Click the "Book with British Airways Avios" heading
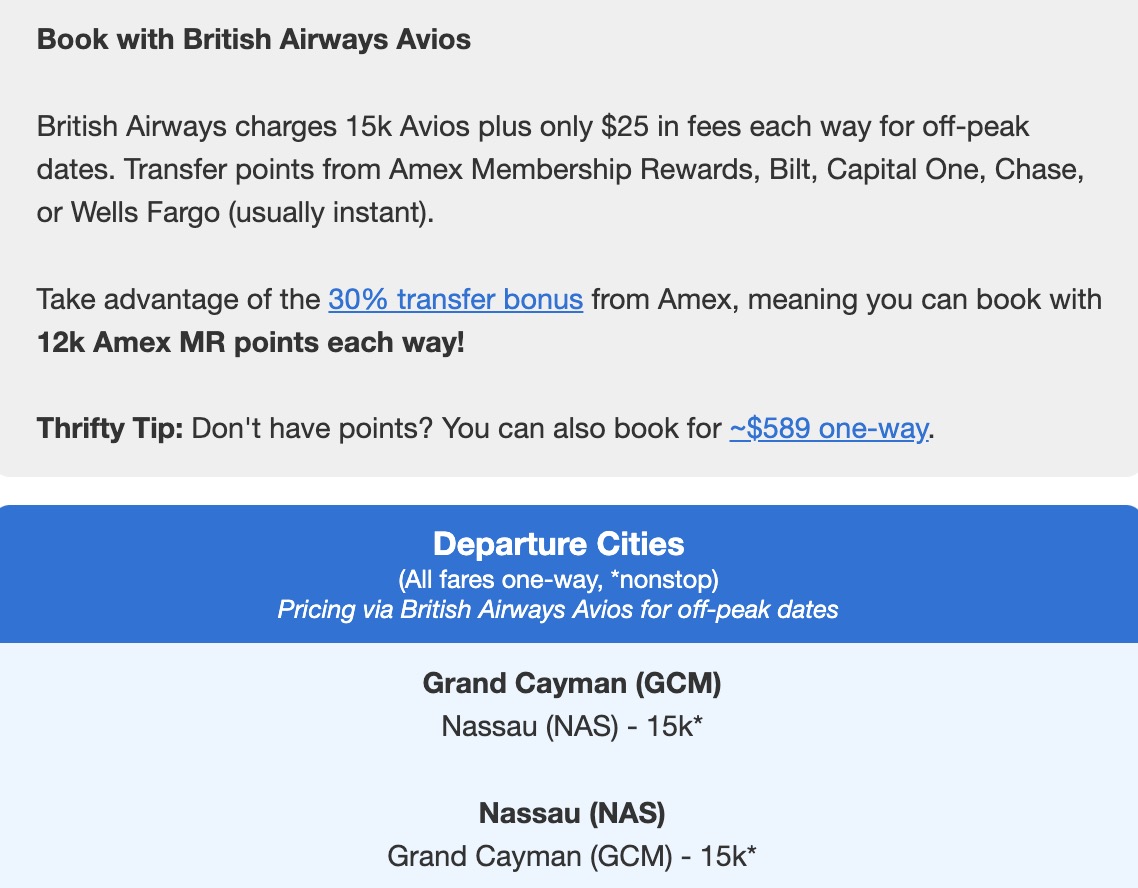Screen dimensions: 1138x888 [x=254, y=40]
